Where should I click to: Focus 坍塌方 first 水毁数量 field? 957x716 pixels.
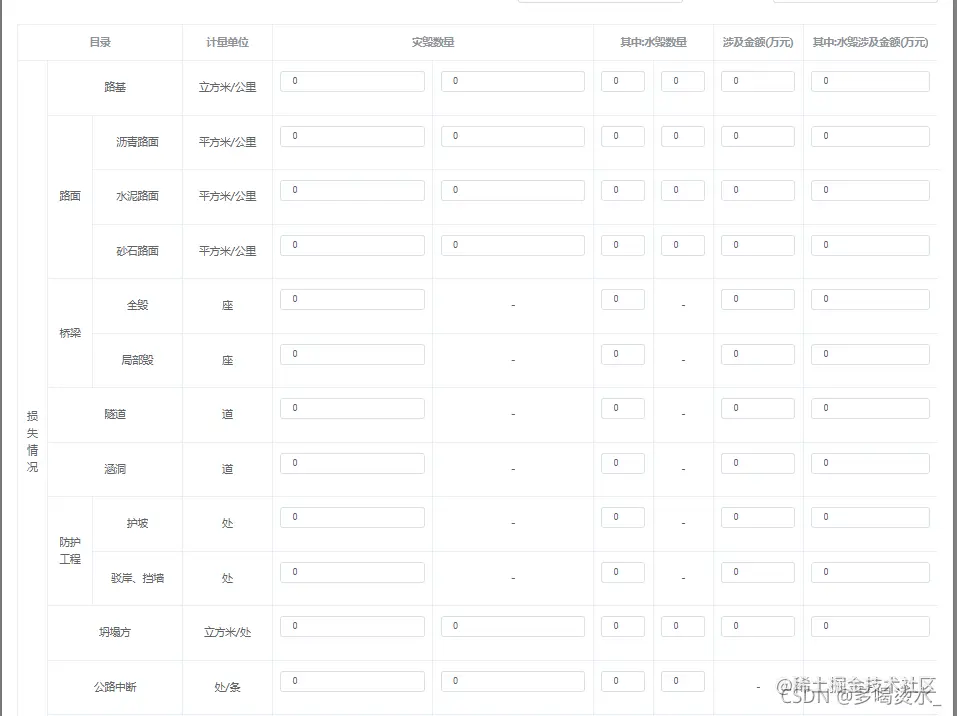click(x=623, y=626)
